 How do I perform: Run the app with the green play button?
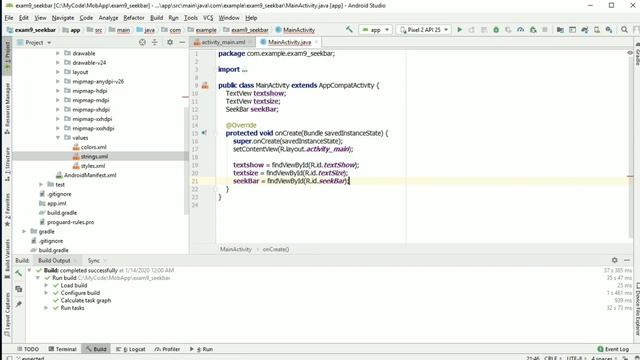click(460, 30)
